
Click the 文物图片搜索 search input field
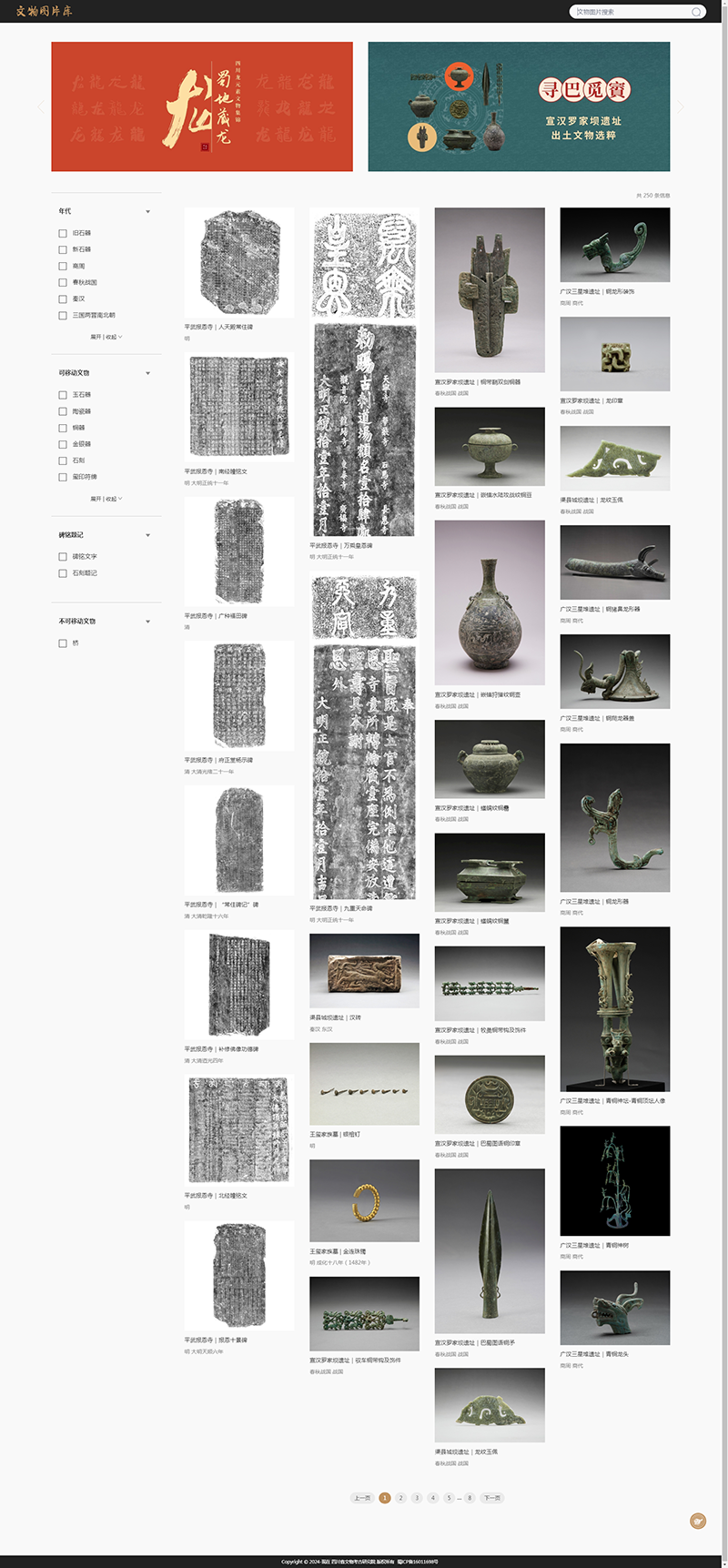click(630, 12)
